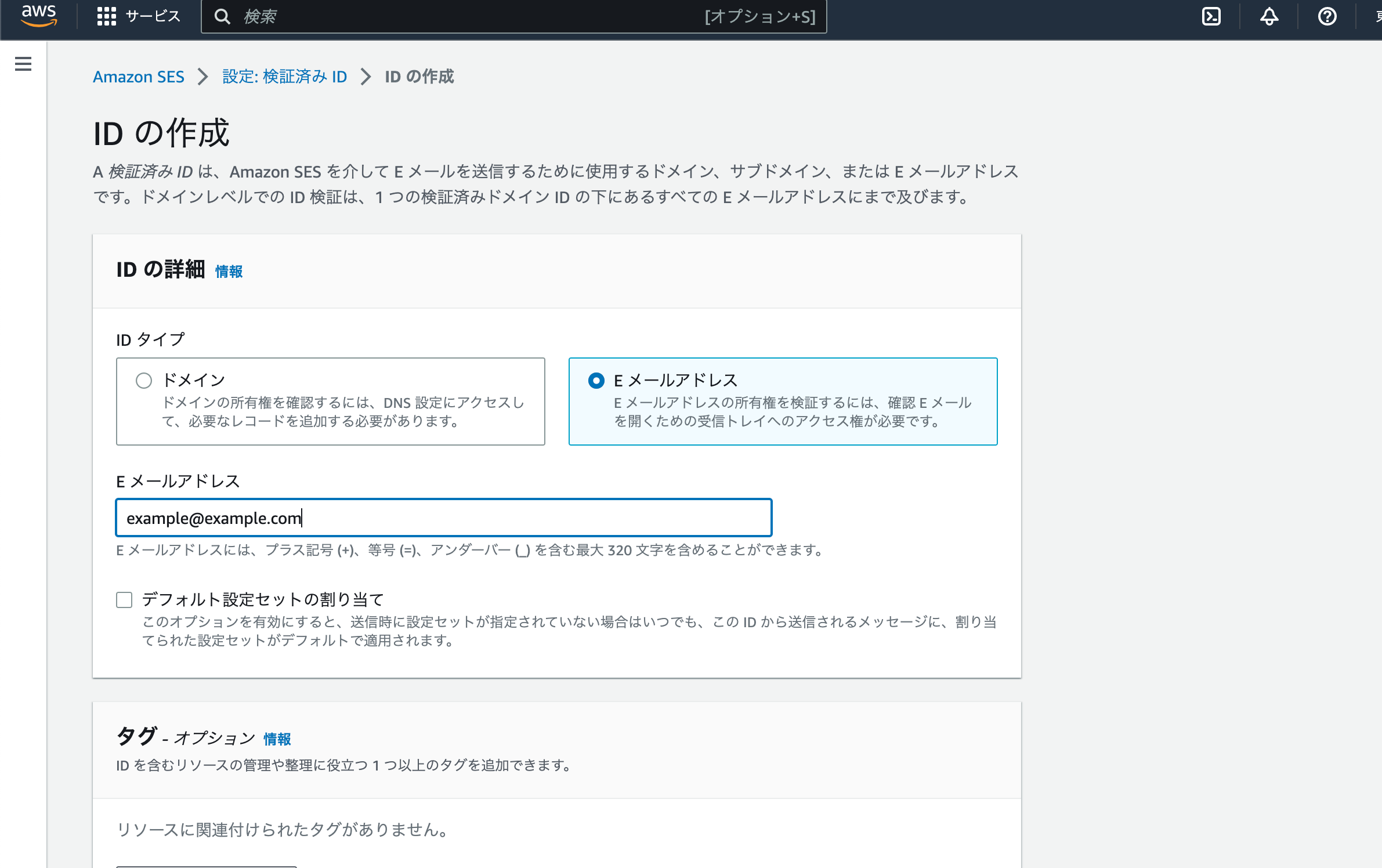Expand the hamburger side navigation
1382x868 pixels.
(x=23, y=64)
